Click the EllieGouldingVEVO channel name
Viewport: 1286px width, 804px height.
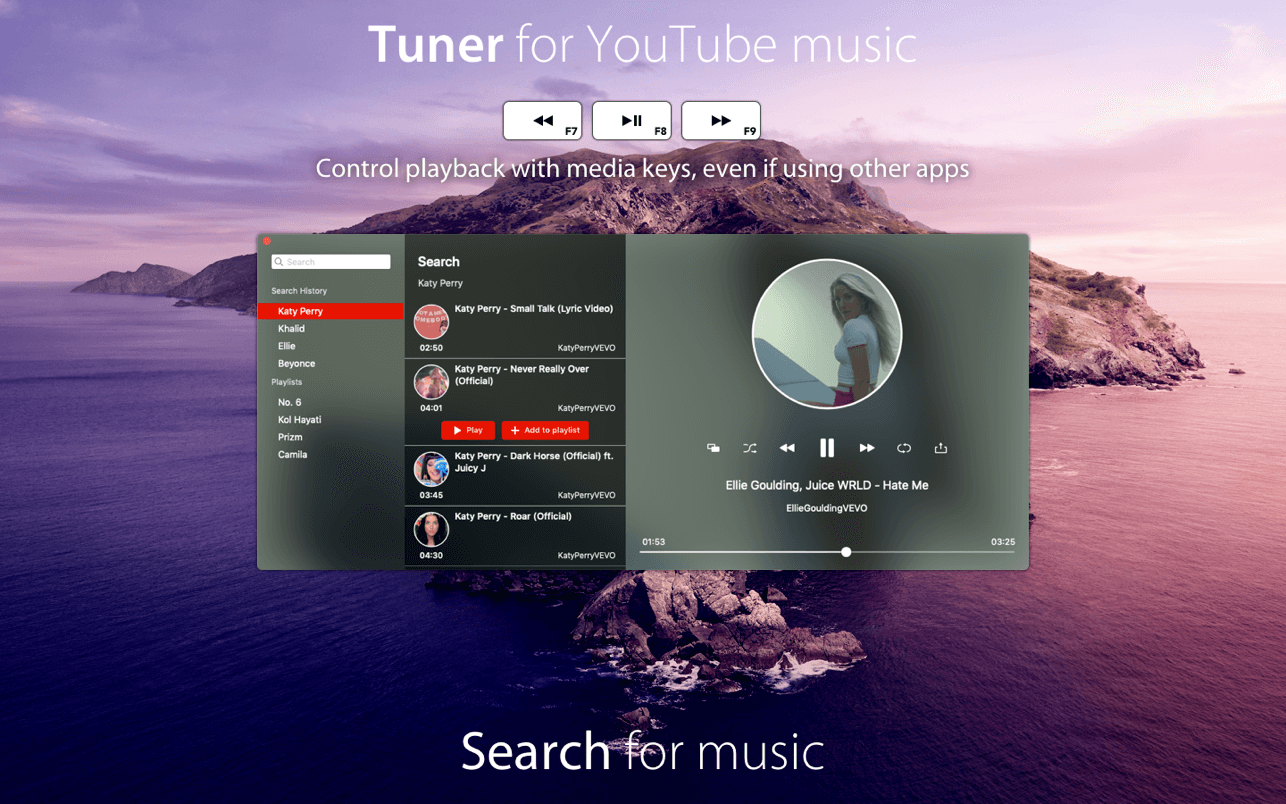click(827, 508)
